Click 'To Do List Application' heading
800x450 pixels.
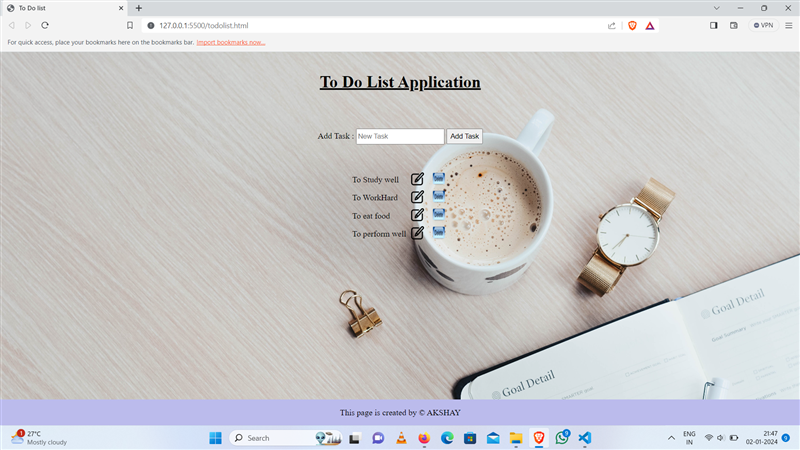(x=400, y=82)
